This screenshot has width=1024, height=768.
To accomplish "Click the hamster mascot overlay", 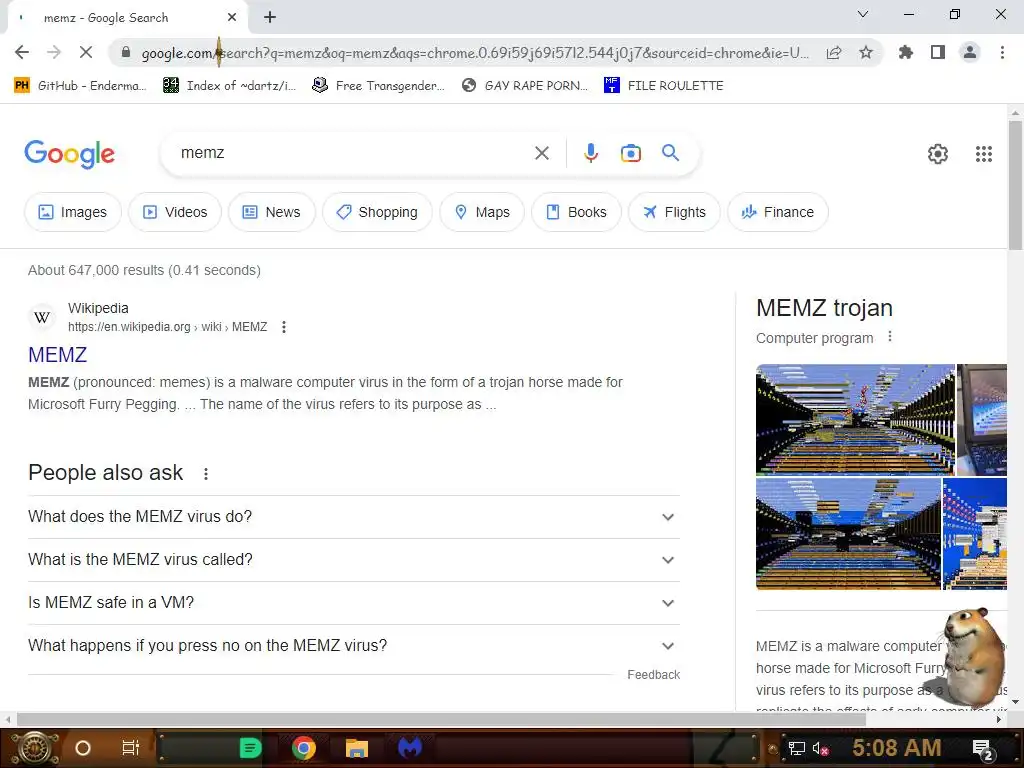I will coord(974,656).
